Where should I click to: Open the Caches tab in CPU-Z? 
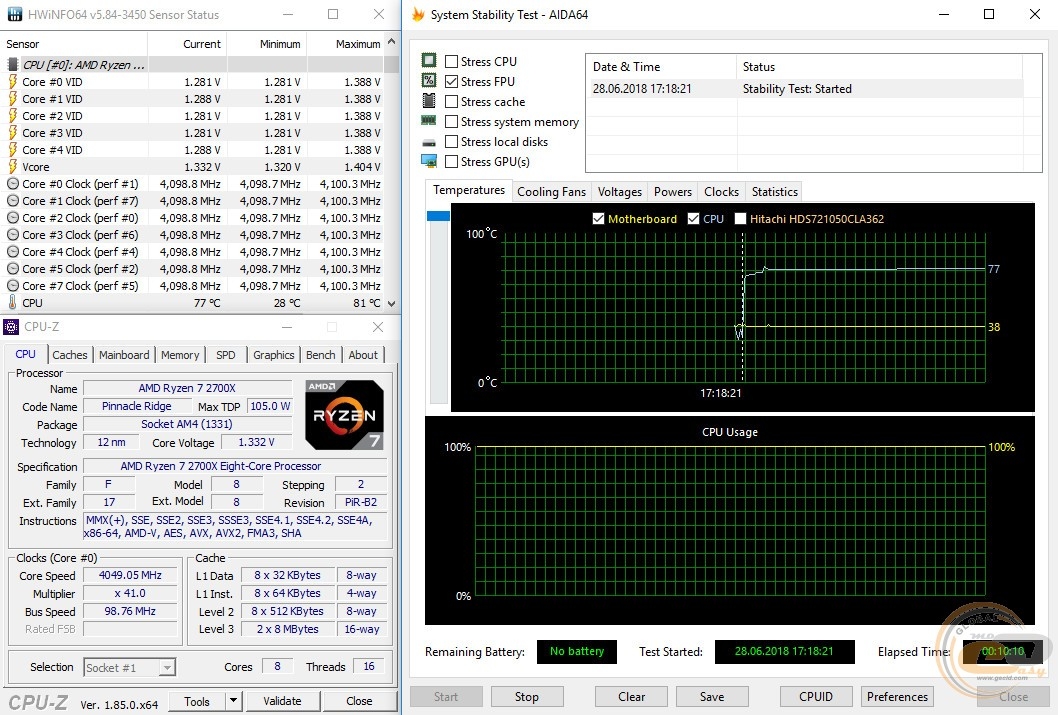(x=69, y=355)
